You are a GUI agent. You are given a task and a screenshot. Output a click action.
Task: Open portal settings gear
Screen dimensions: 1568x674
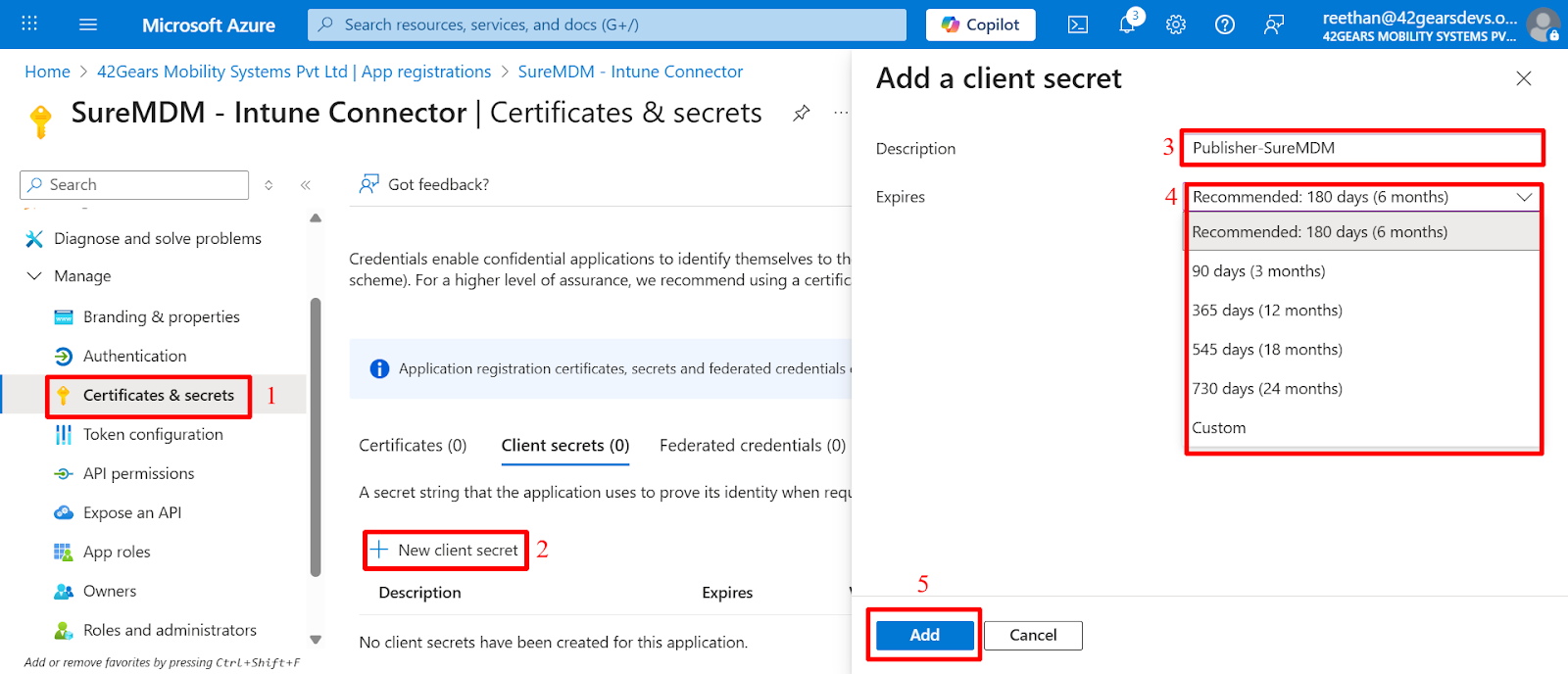pyautogui.click(x=1176, y=24)
